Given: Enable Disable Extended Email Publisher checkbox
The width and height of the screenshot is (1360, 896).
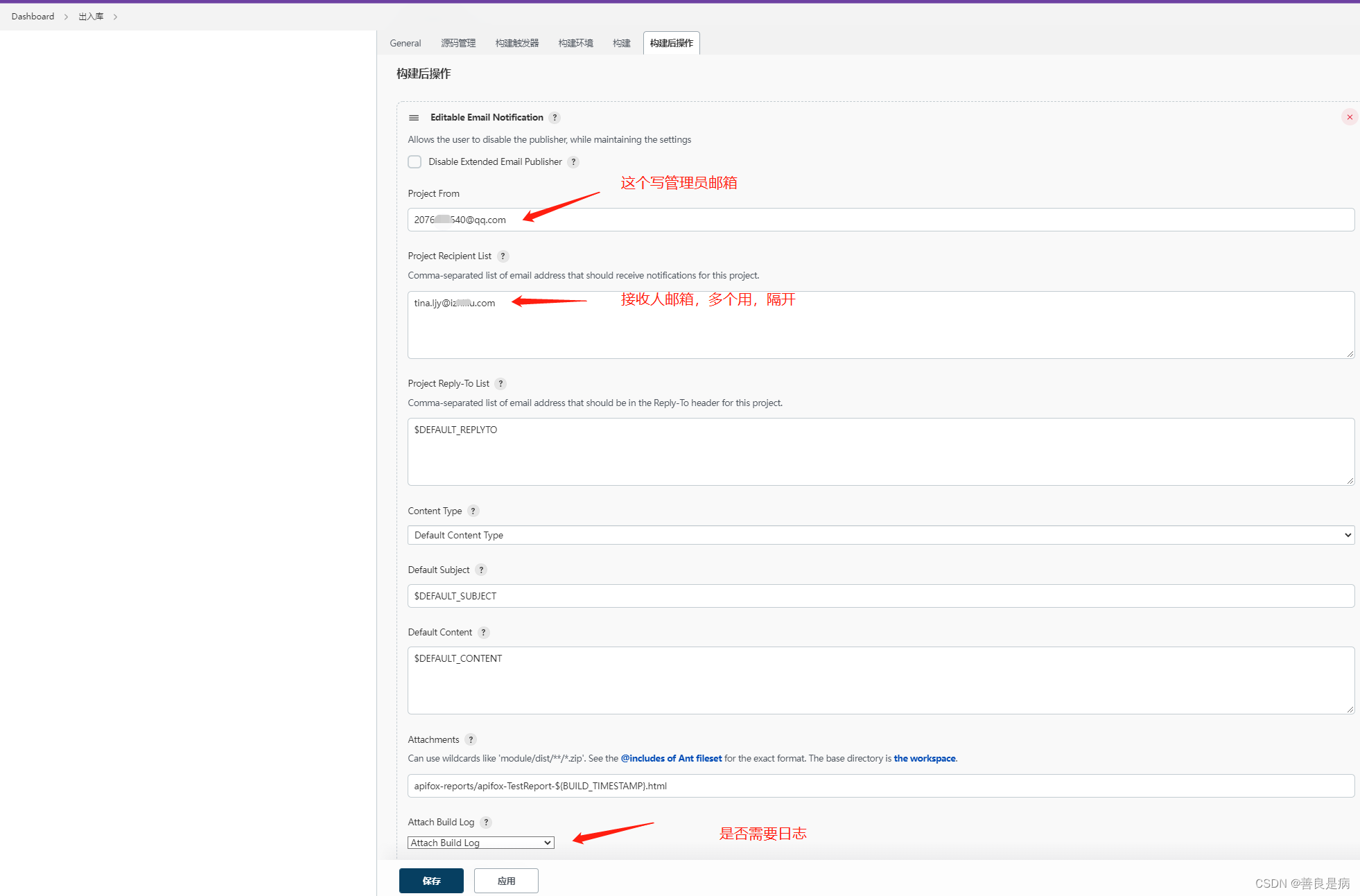Looking at the screenshot, I should tap(415, 162).
